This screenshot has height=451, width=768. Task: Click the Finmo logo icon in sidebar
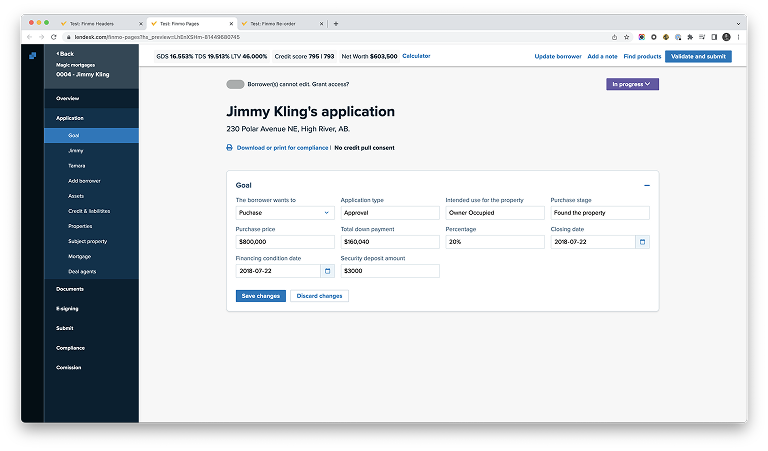tap(32, 56)
